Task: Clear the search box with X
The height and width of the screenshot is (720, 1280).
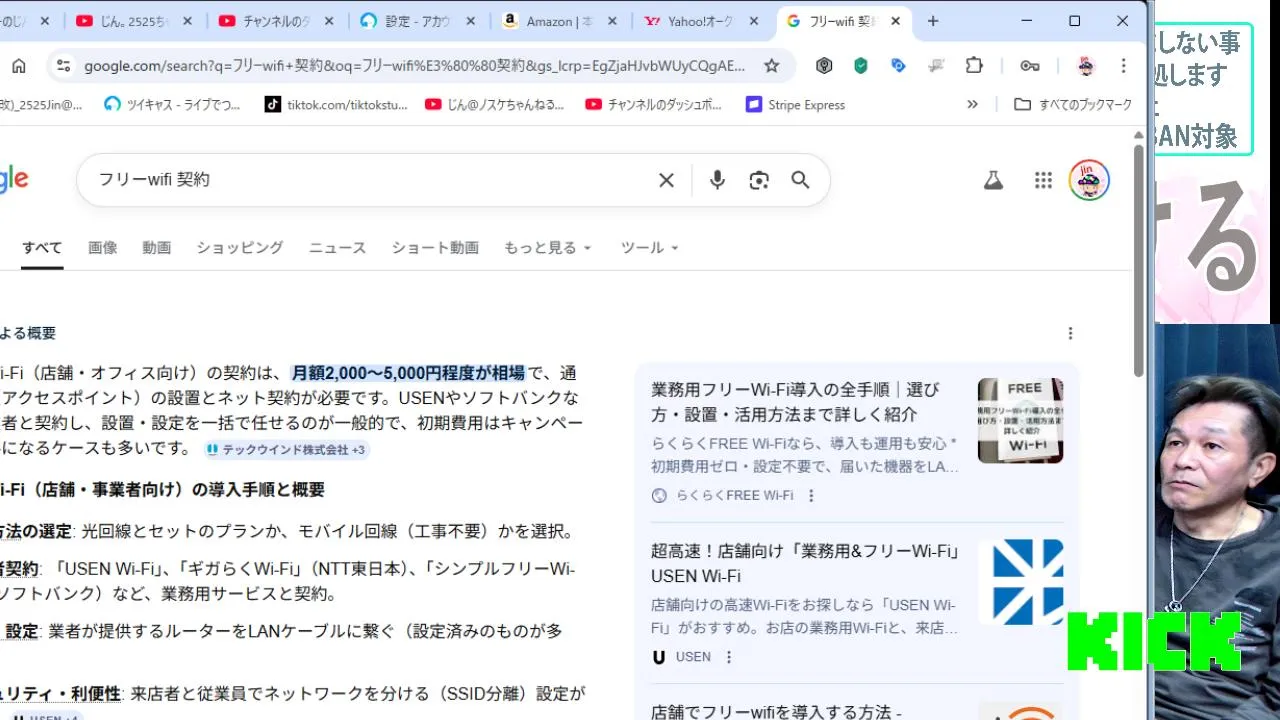Action: point(666,180)
